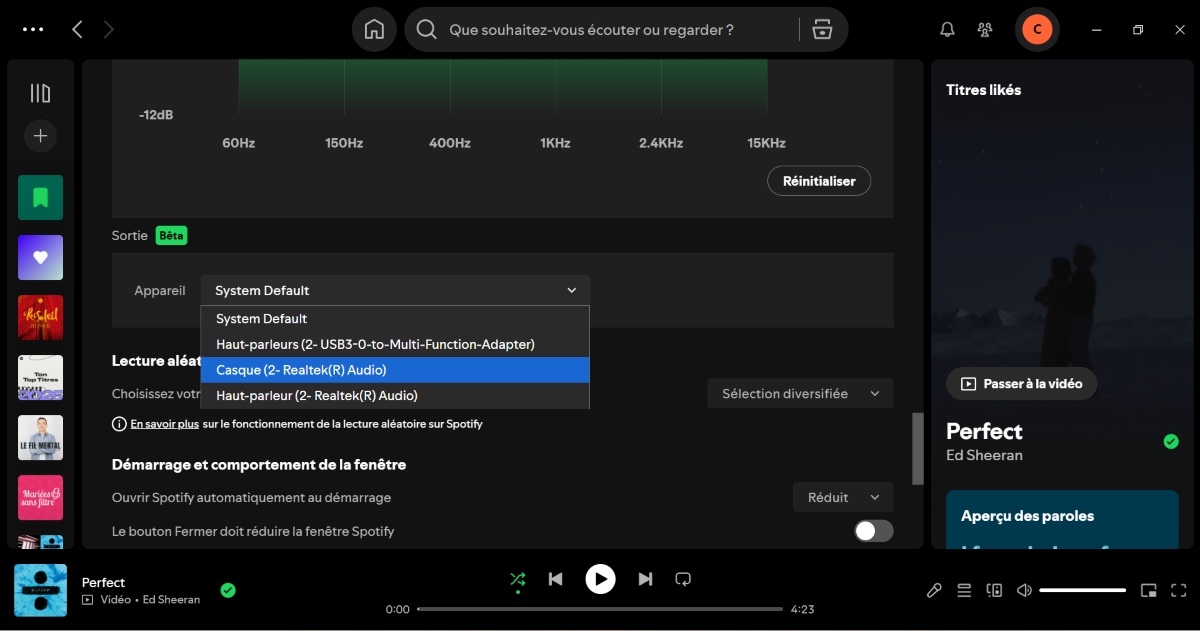The width and height of the screenshot is (1200, 631).
Task: Open the Réduit startup behavior dropdown
Action: [x=843, y=497]
